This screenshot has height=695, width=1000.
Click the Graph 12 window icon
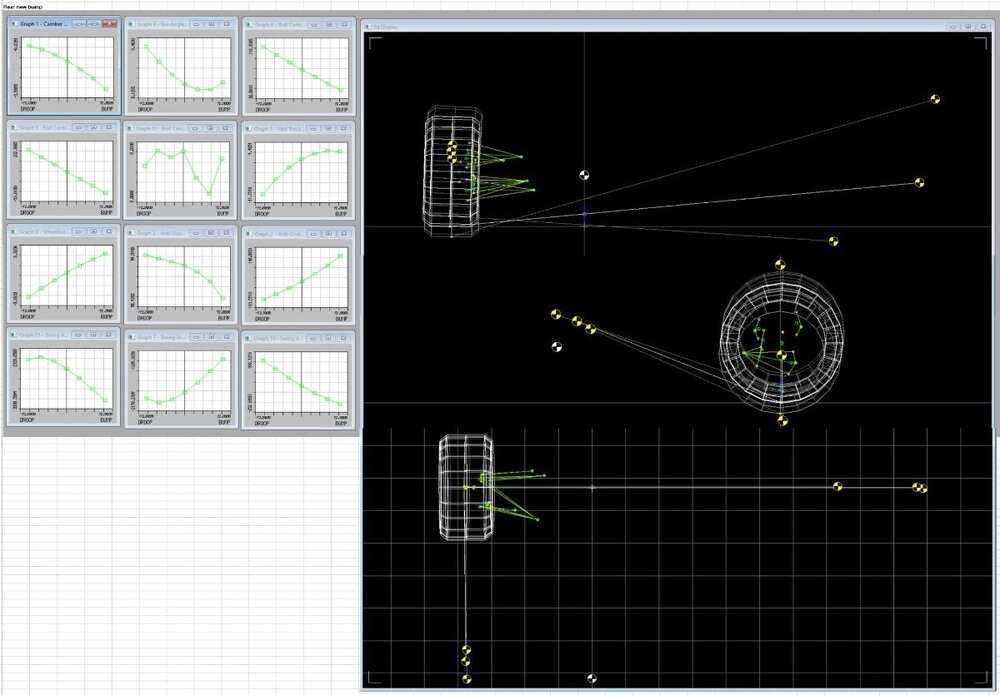tap(131, 128)
